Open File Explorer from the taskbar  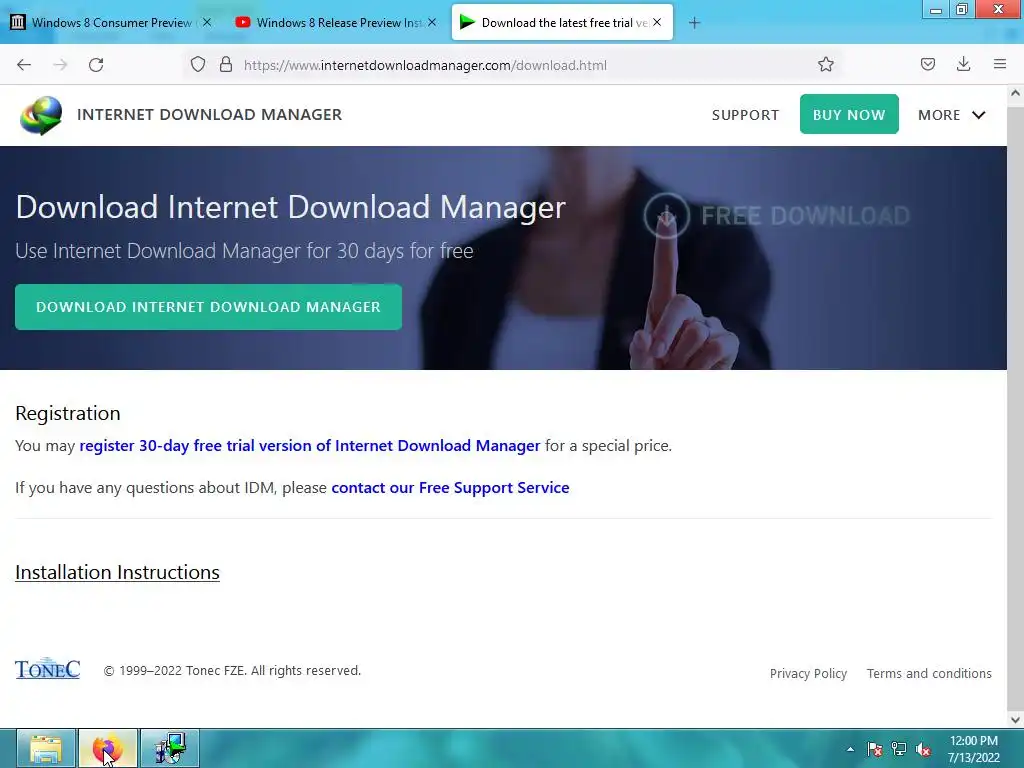tap(46, 748)
